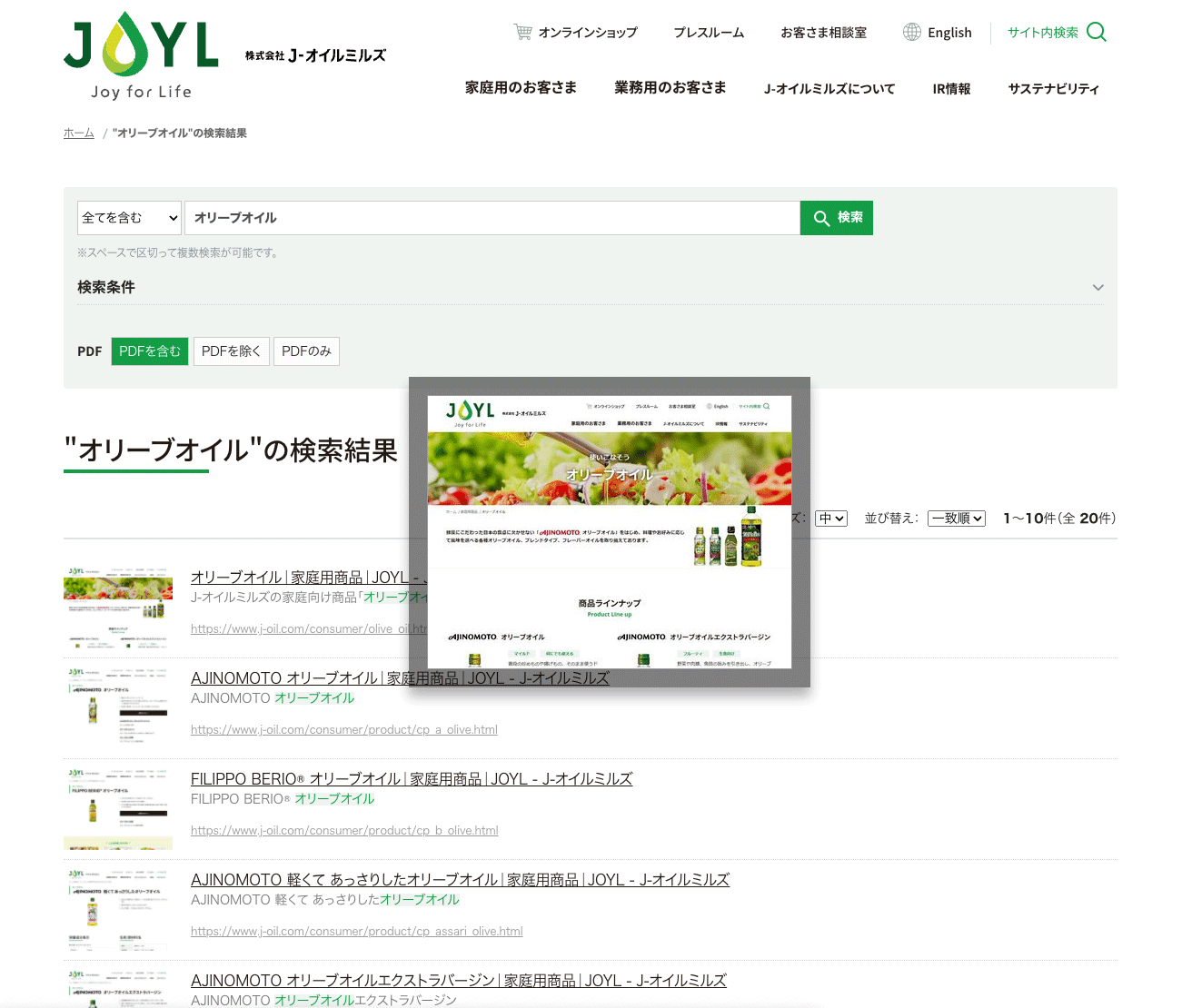Click the thumbnail of the 軽くて あっさりした result

click(x=118, y=910)
